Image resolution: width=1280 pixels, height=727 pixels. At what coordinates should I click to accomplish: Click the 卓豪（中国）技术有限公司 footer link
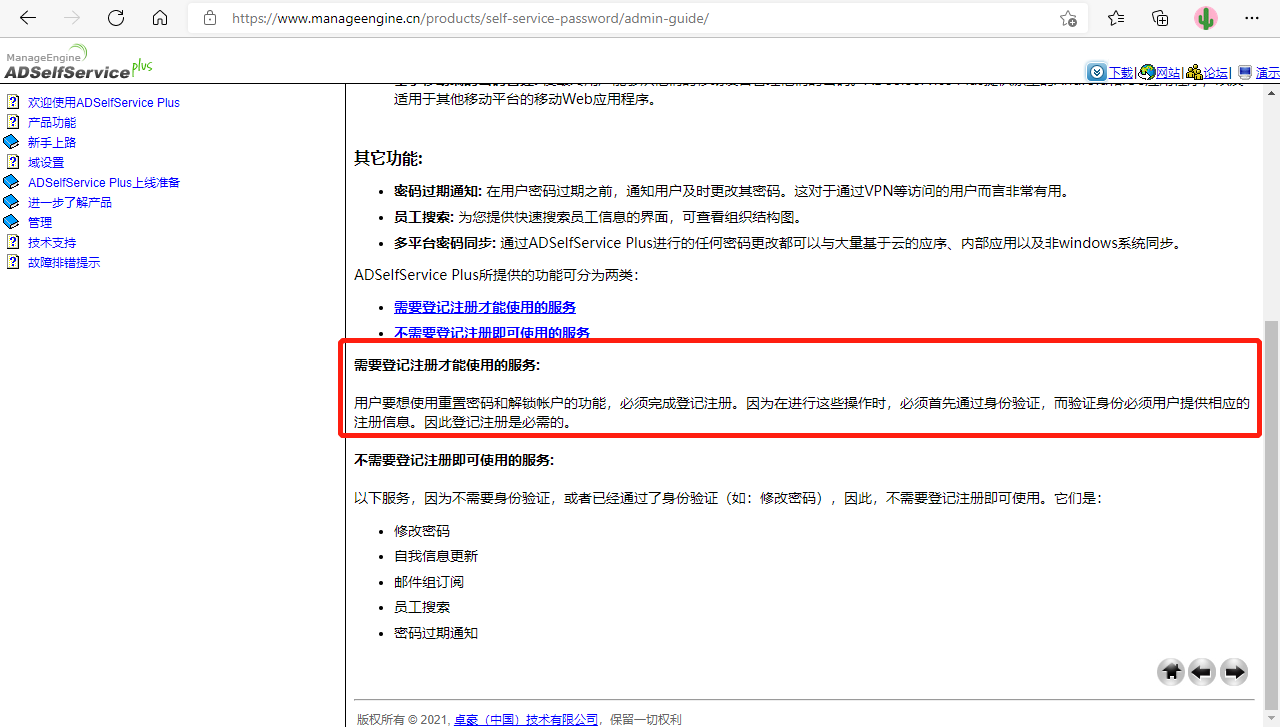526,719
